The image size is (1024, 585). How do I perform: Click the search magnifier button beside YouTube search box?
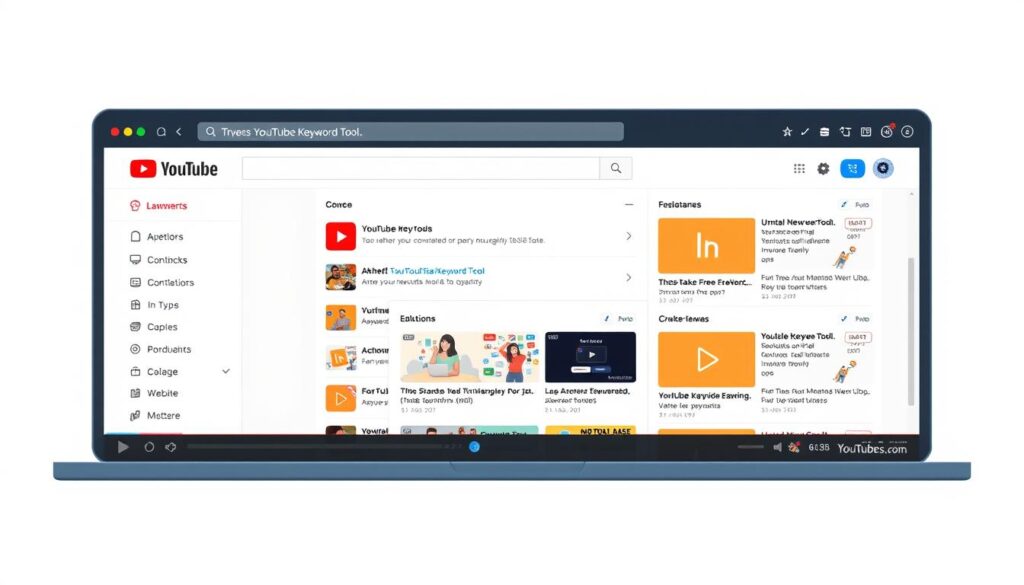[616, 168]
